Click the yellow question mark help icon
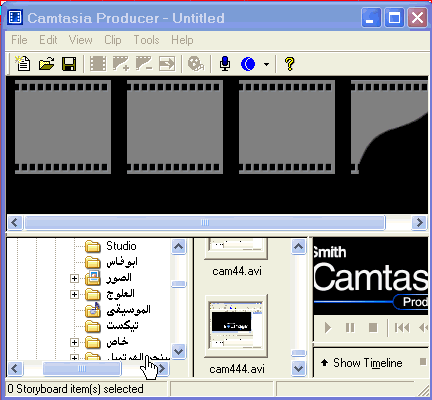 coord(289,63)
